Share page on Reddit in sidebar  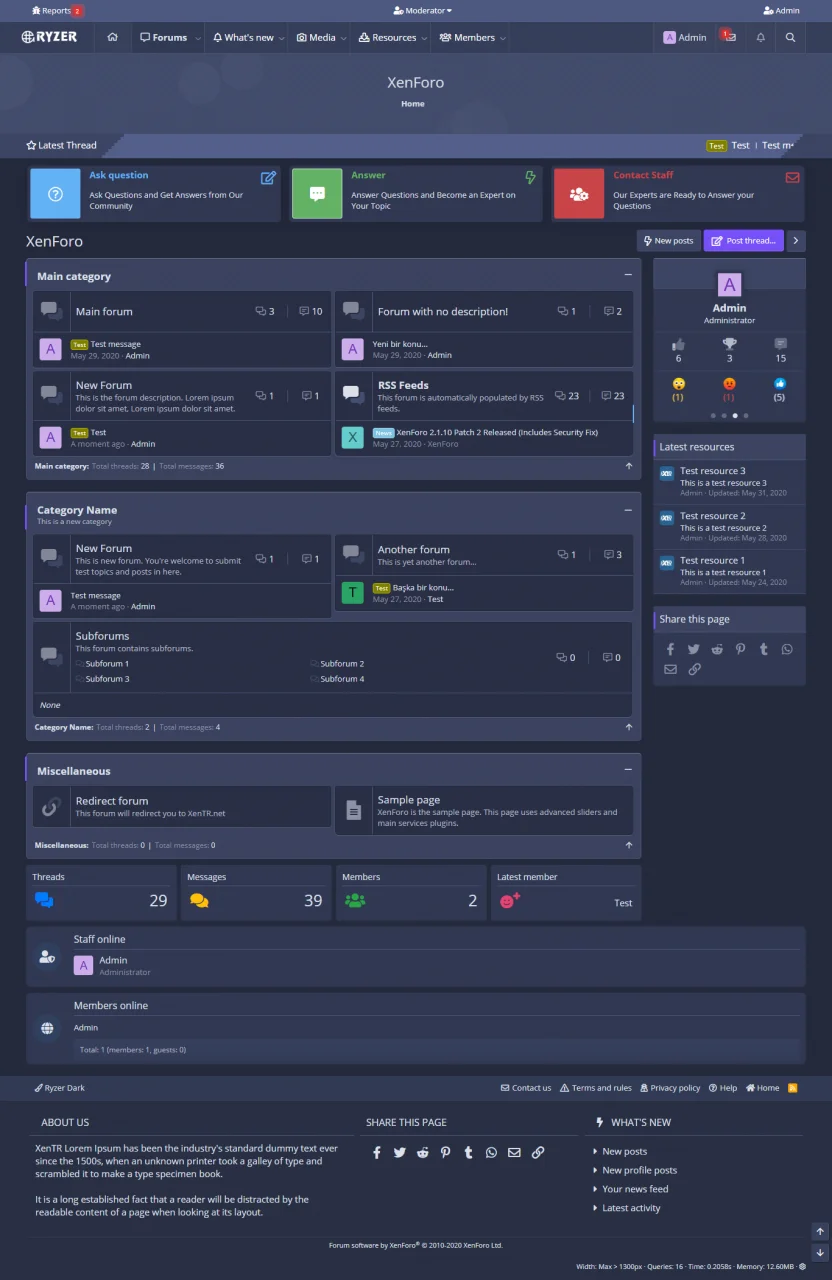pyautogui.click(x=717, y=649)
